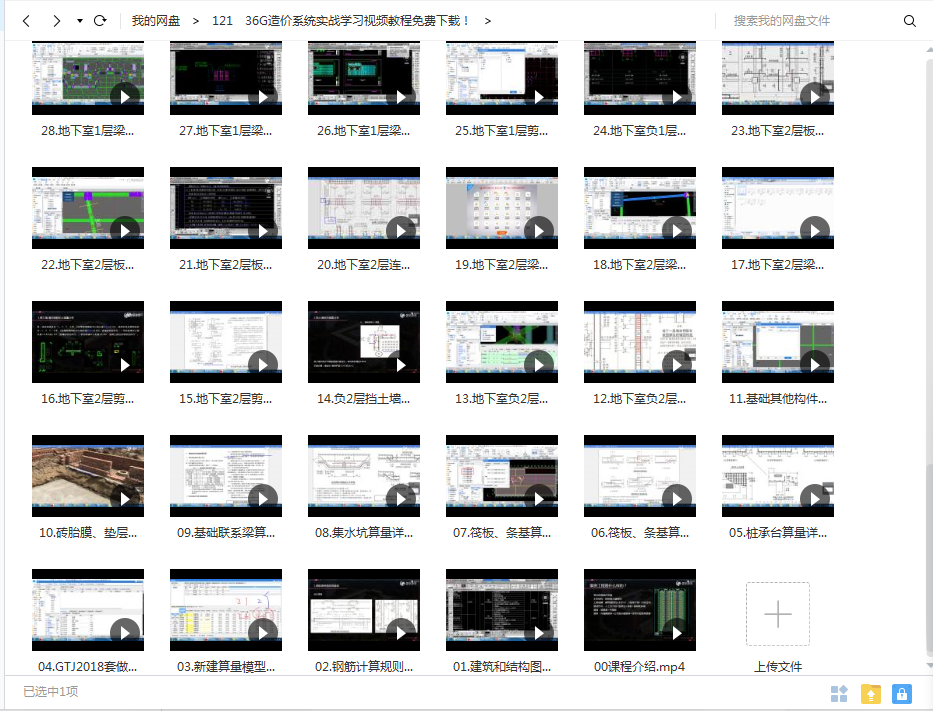This screenshot has height=711, width=933.
Task: Click the yellow upload folder icon
Action: tap(870, 693)
